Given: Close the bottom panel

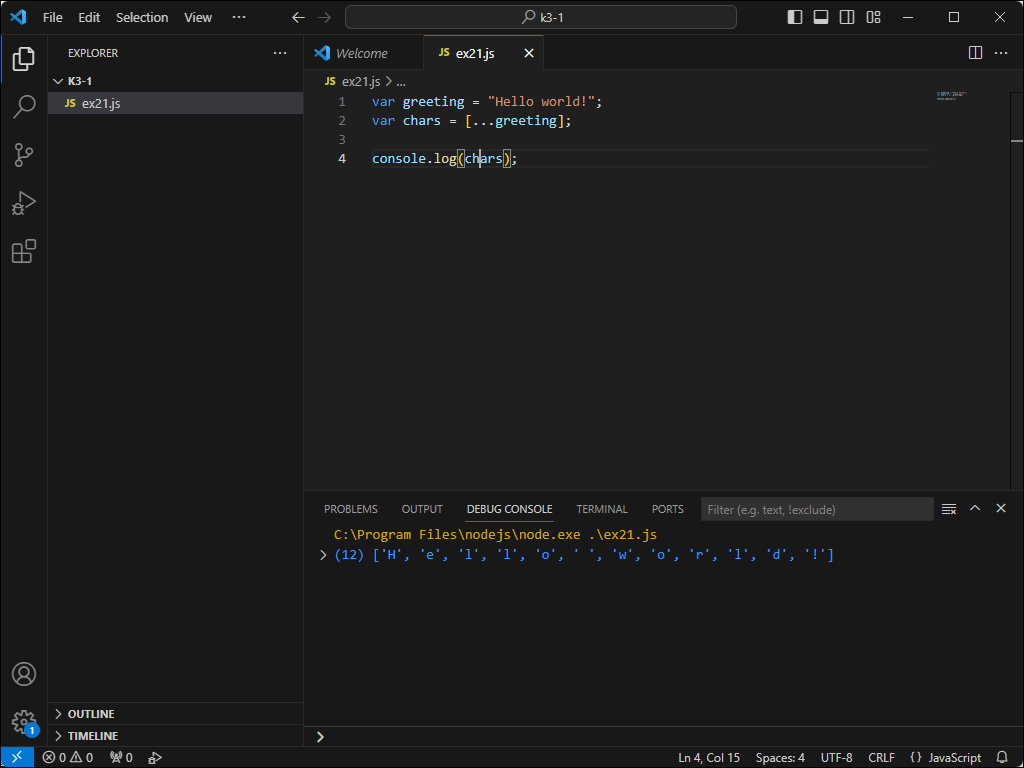Looking at the screenshot, I should (1000, 508).
